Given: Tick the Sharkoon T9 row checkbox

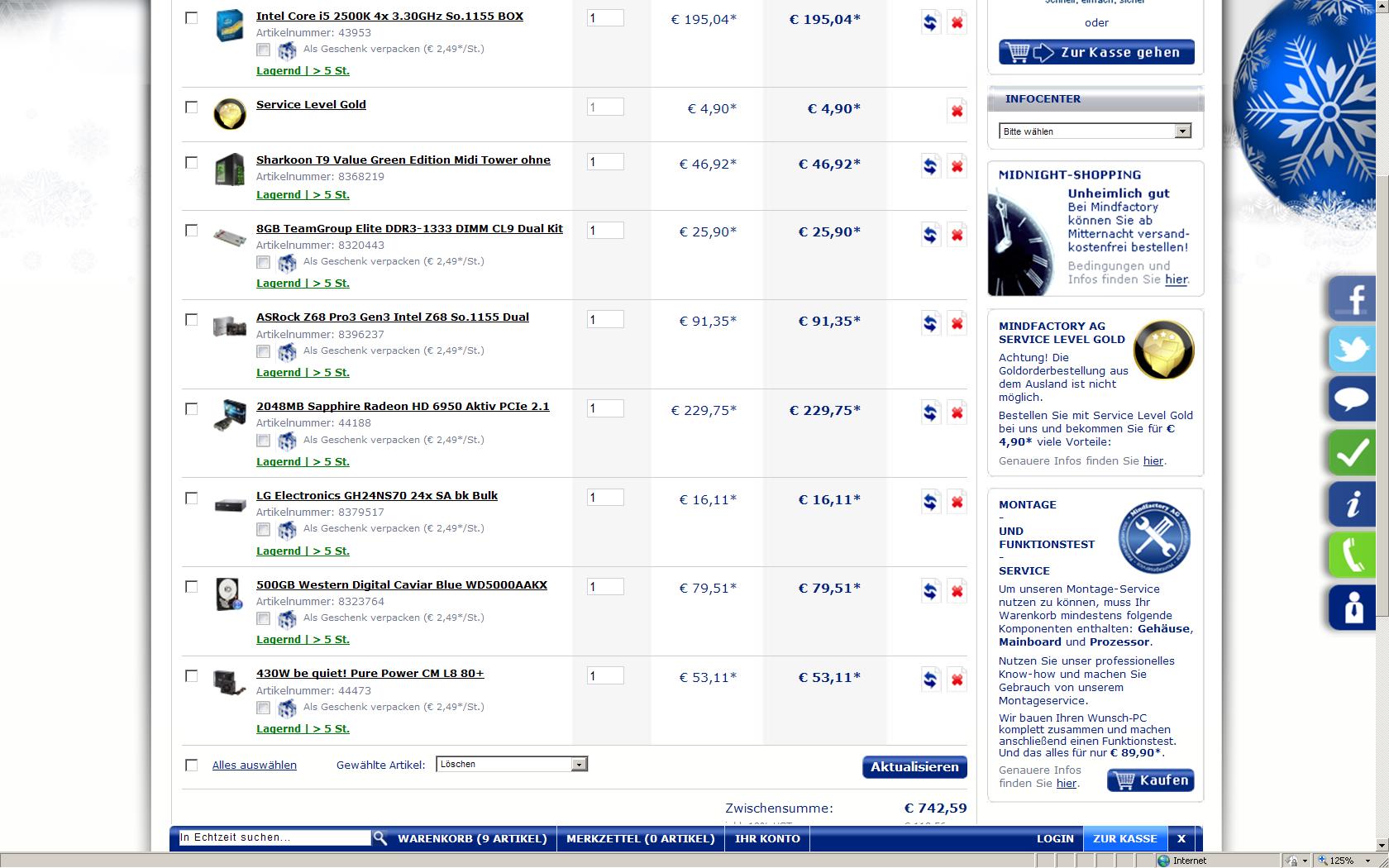Looking at the screenshot, I should pyautogui.click(x=192, y=162).
